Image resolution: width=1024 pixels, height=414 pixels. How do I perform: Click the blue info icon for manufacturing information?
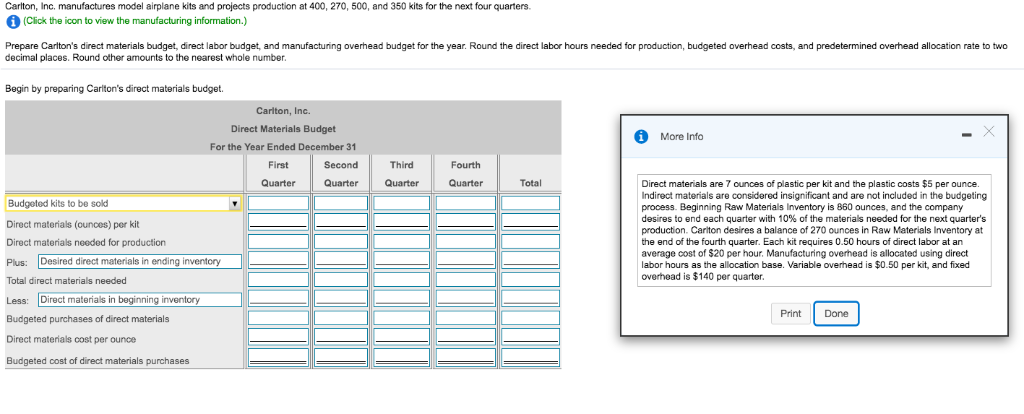[x=12, y=22]
